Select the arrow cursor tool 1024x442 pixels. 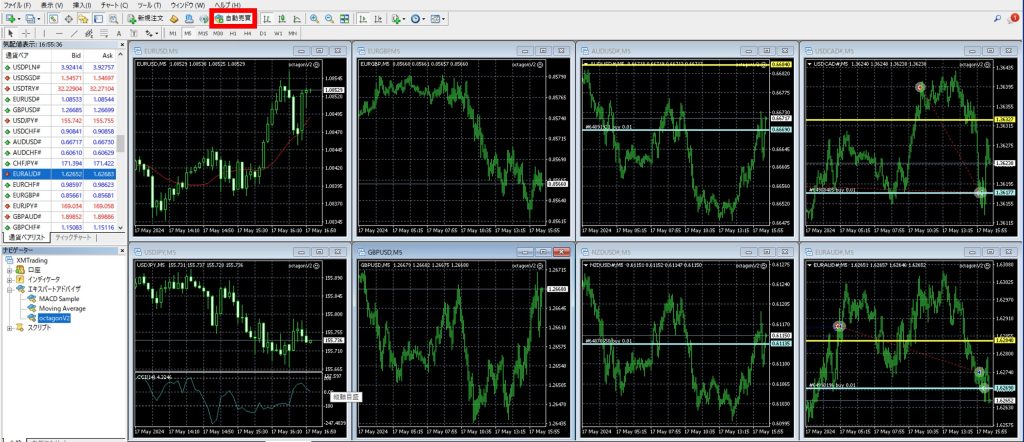tap(9, 33)
